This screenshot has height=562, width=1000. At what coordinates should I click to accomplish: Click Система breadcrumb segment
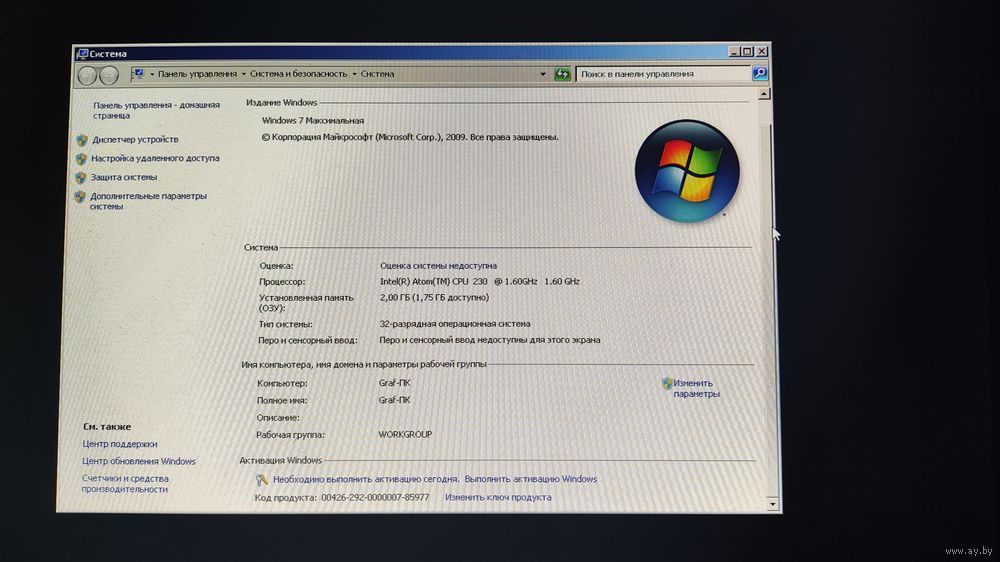pos(378,74)
